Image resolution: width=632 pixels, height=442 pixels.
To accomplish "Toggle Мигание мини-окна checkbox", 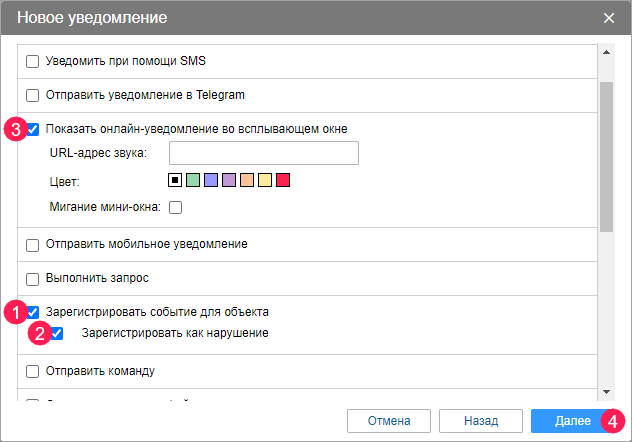I will [x=175, y=208].
